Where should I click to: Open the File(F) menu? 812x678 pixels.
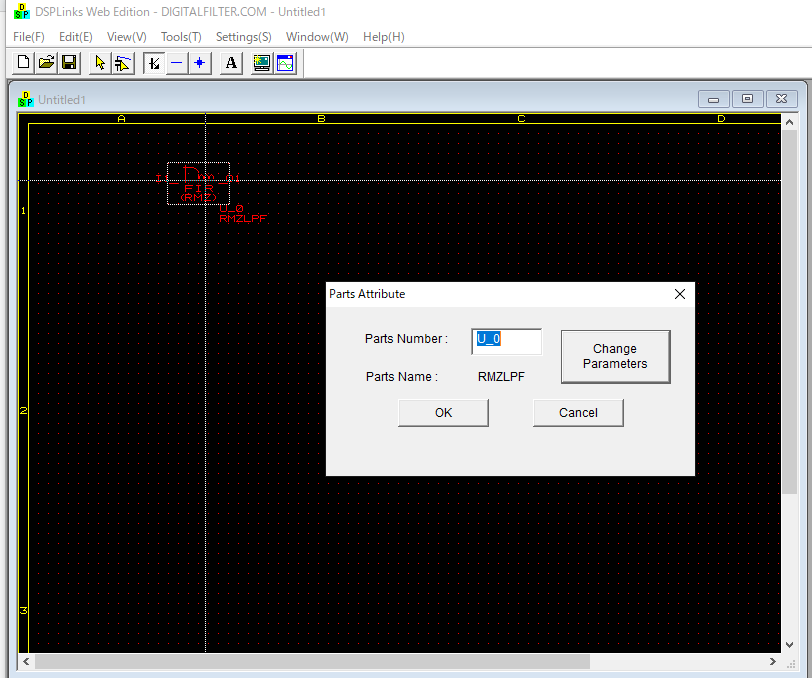29,37
